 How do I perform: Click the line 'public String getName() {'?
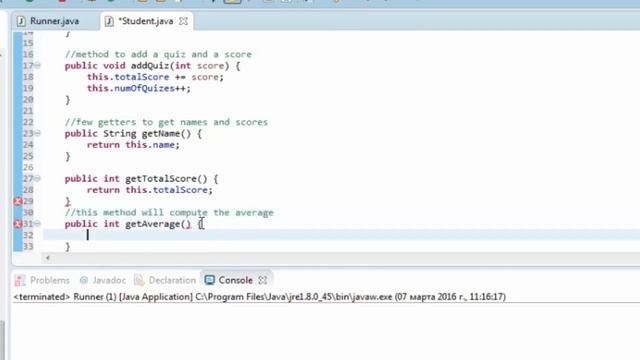[133, 133]
